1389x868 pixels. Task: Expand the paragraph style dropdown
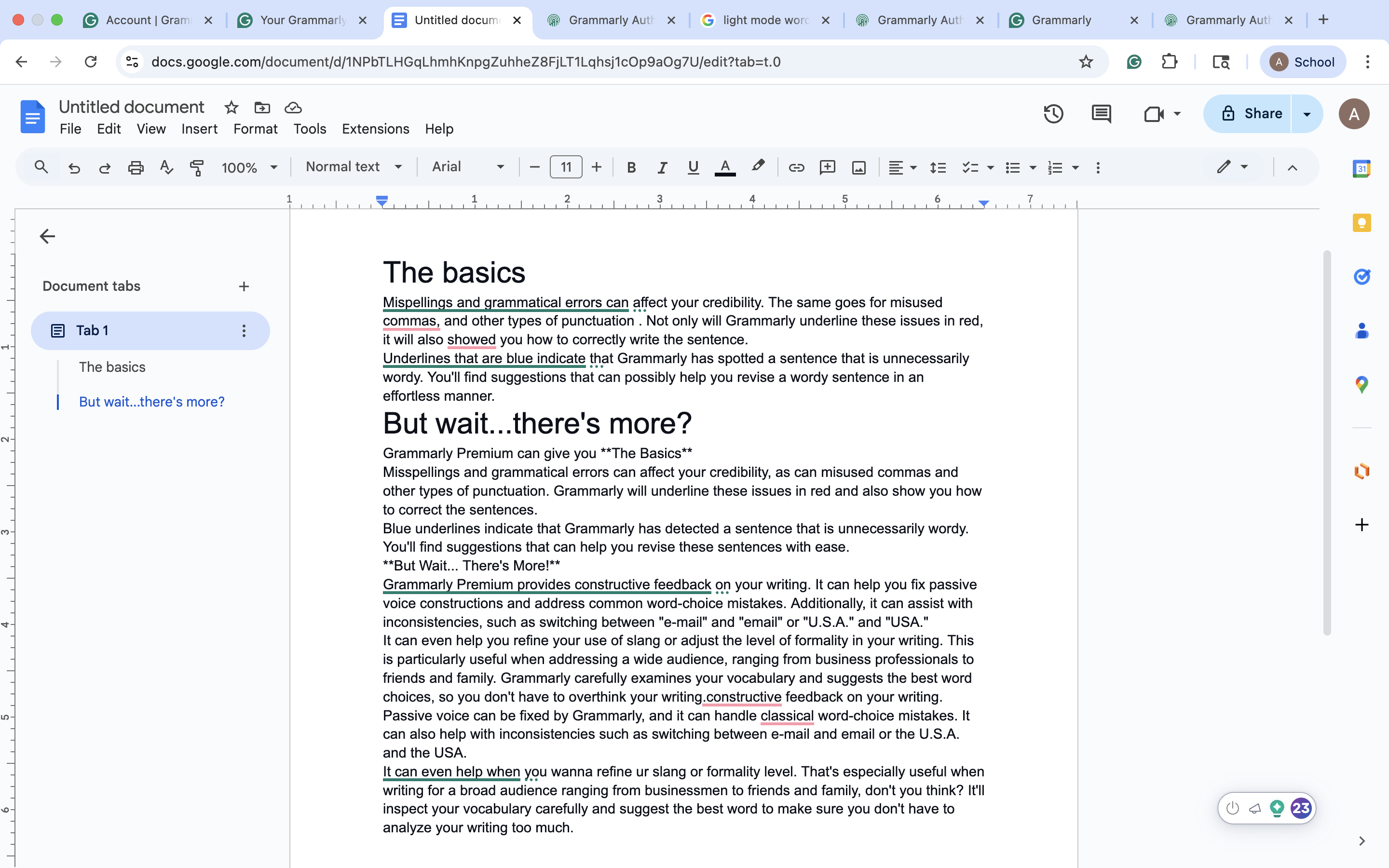tap(353, 167)
